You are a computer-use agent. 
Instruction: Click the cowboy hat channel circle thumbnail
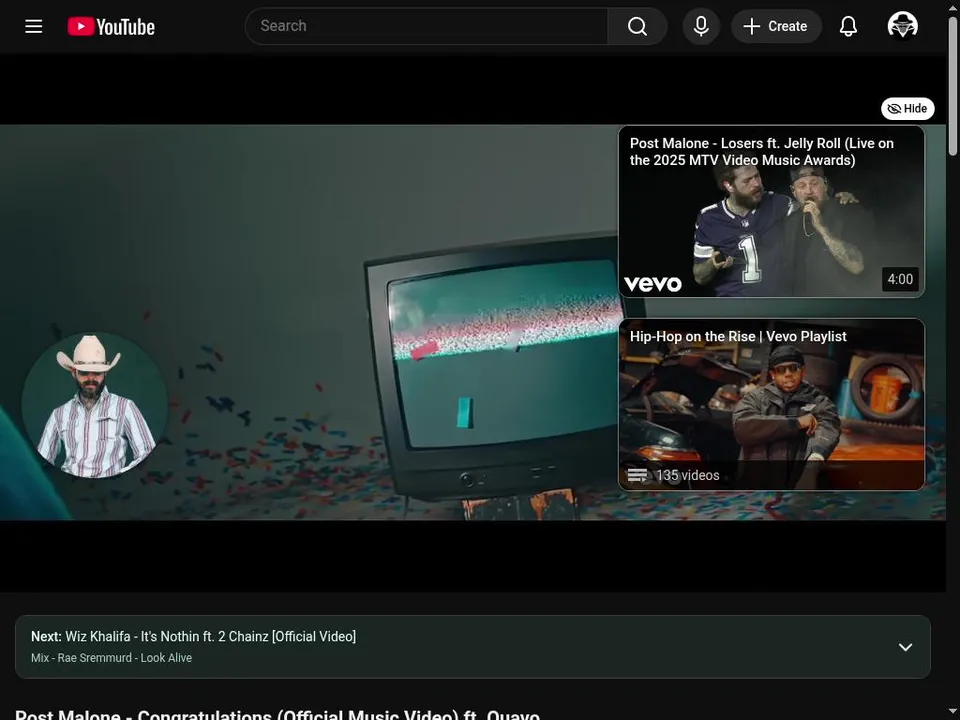[x=95, y=405]
